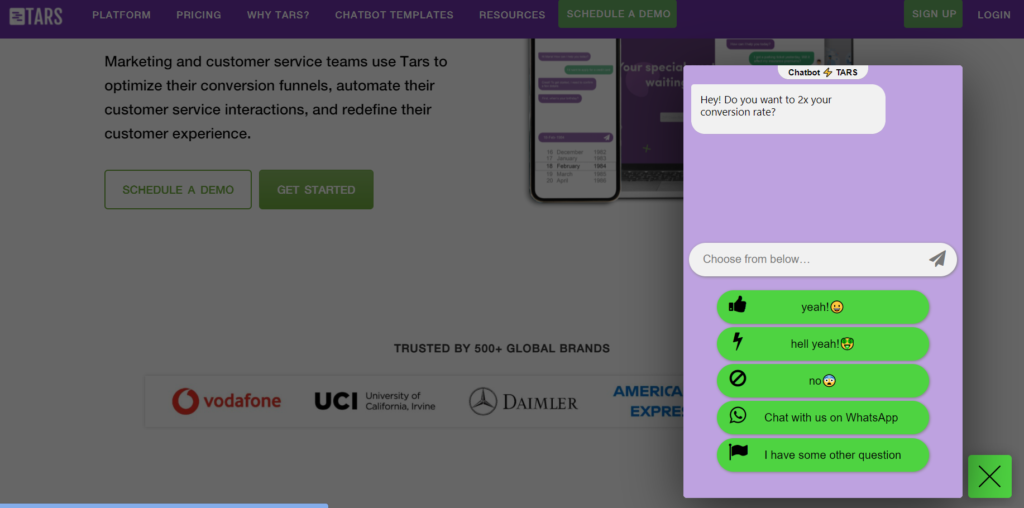Screen dimensions: 1024x508
Task: Click the outlined Schedule a Demo button
Action: (x=178, y=189)
